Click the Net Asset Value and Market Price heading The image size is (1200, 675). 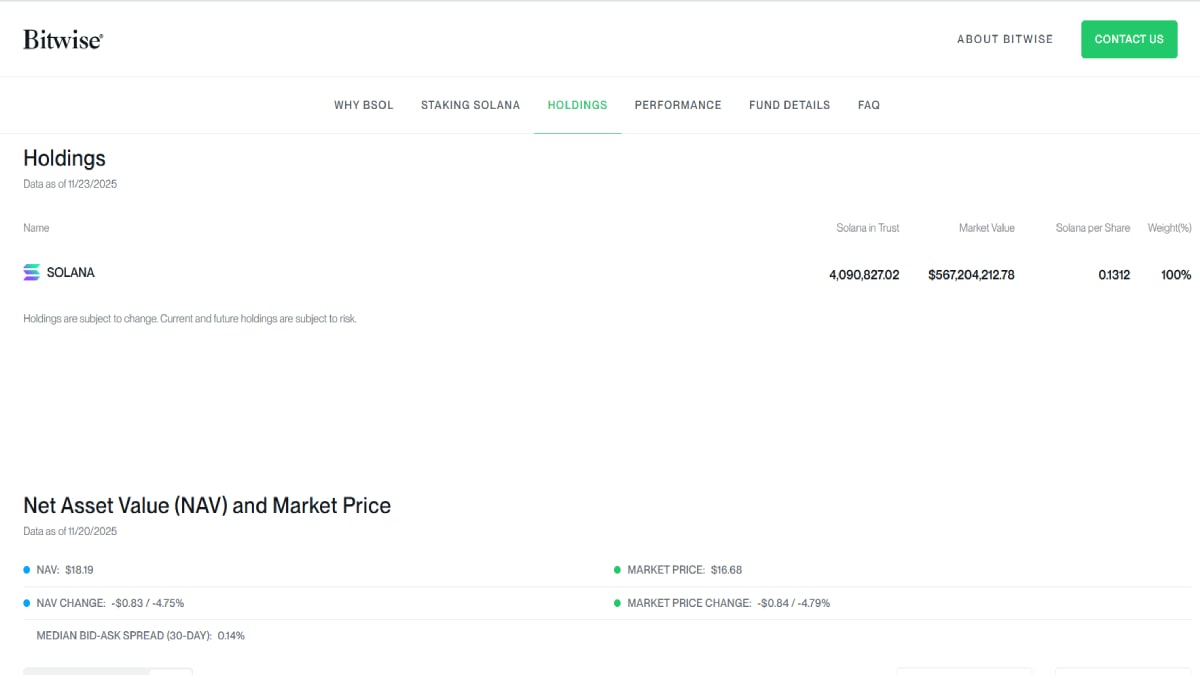click(207, 506)
